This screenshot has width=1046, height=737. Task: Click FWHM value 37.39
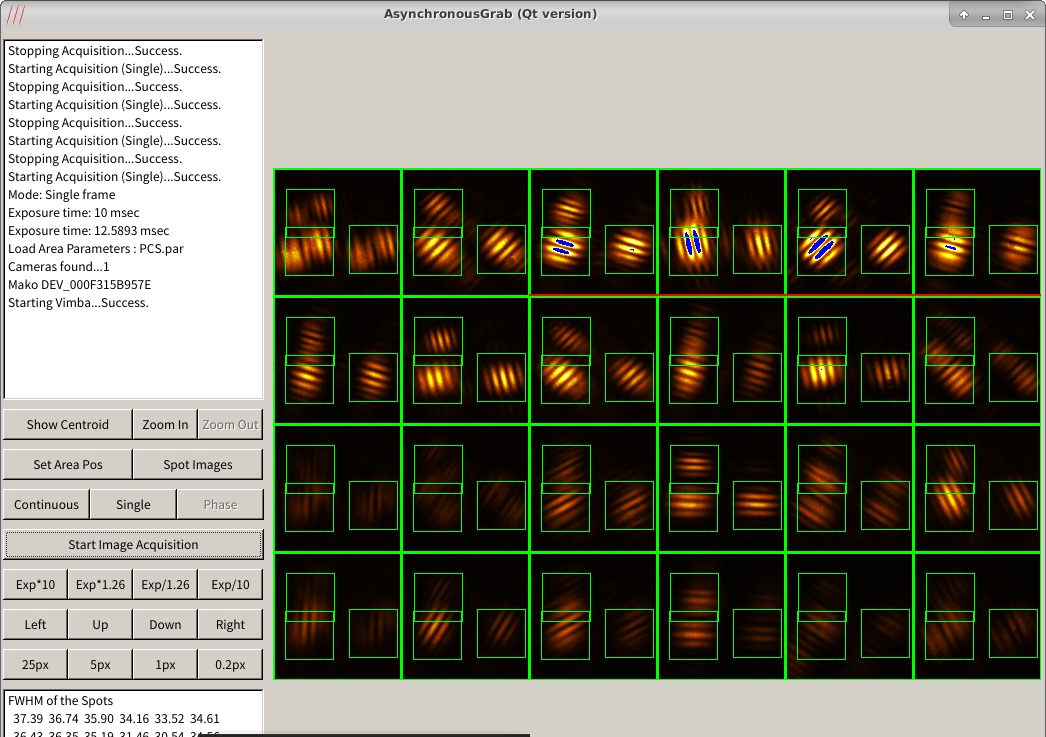pyautogui.click(x=28, y=719)
